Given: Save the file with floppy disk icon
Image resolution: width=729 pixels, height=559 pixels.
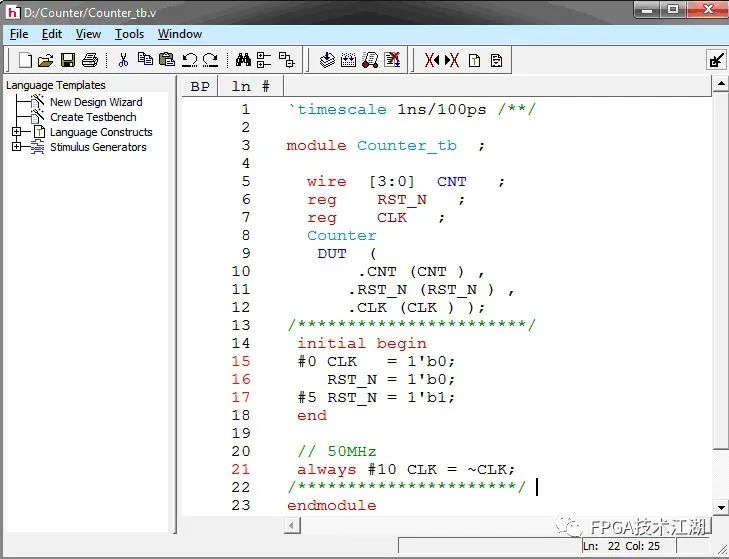Looking at the screenshot, I should [x=68, y=60].
